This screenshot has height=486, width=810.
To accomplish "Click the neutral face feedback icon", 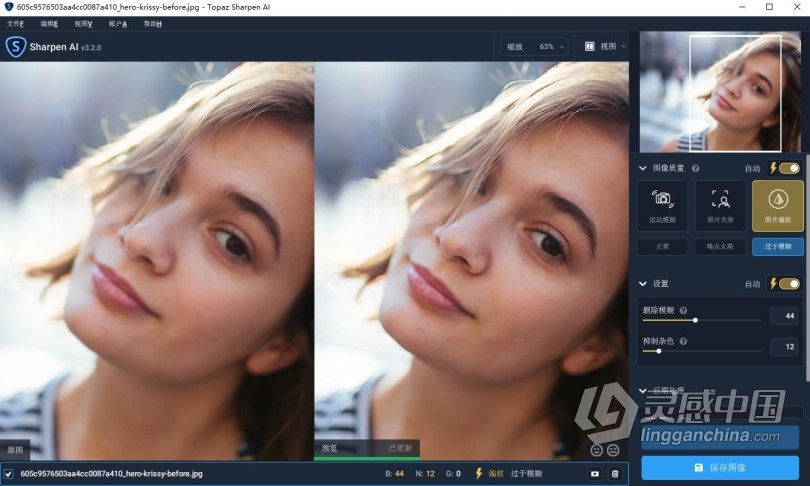I will coord(613,450).
